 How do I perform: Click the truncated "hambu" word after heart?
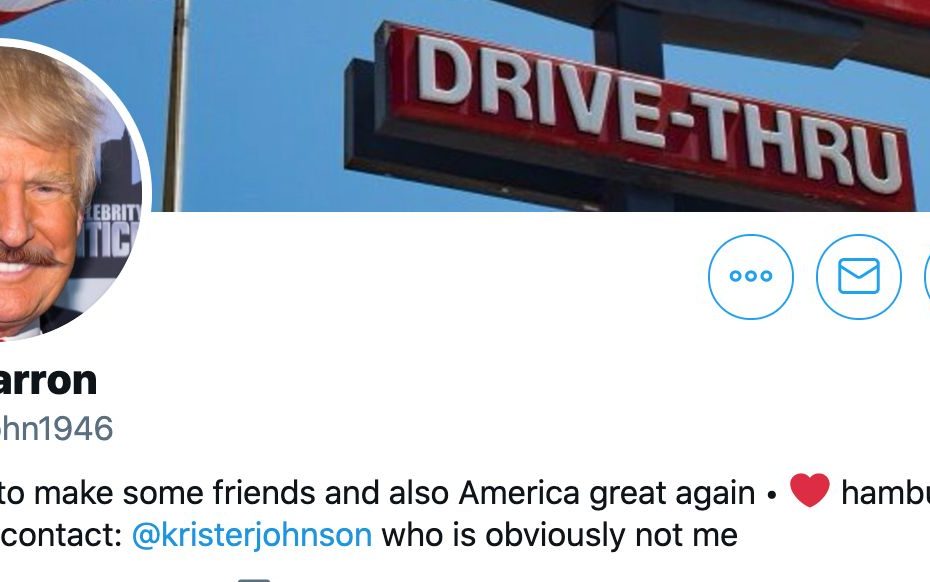(885, 492)
